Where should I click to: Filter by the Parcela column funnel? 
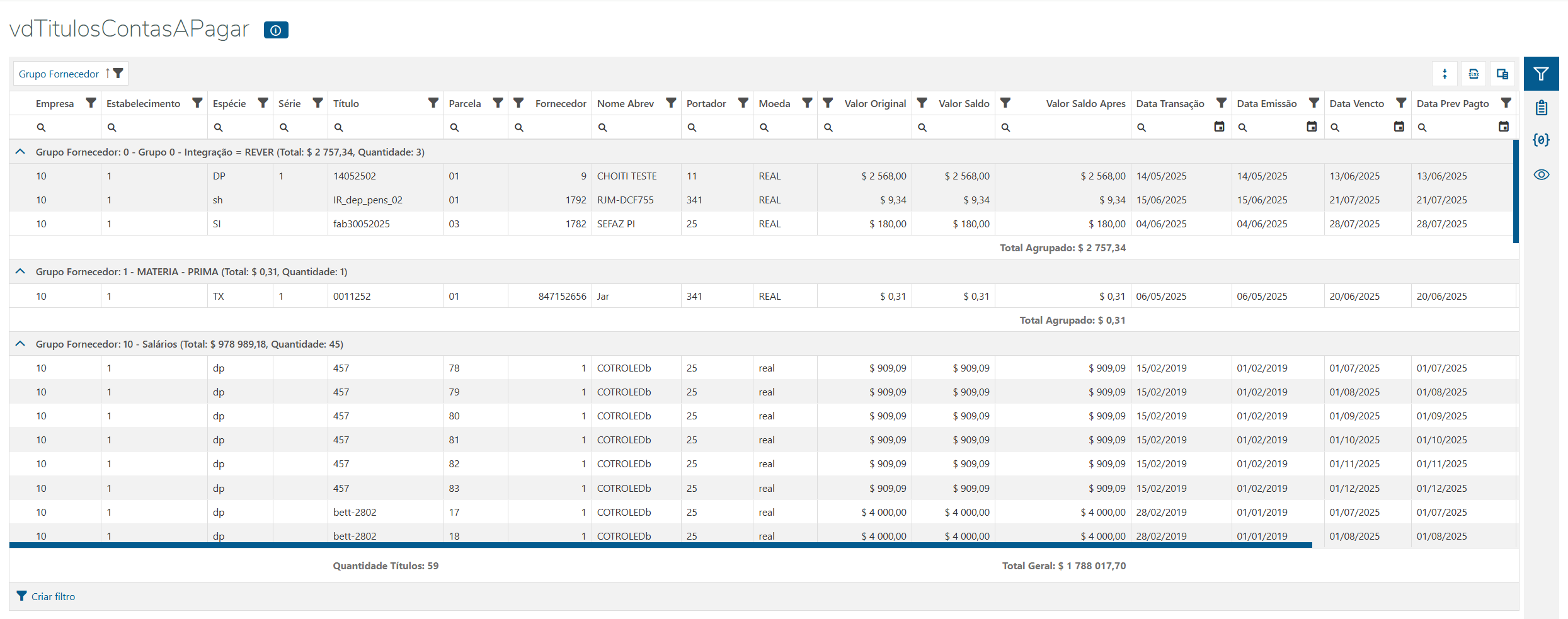pos(498,103)
